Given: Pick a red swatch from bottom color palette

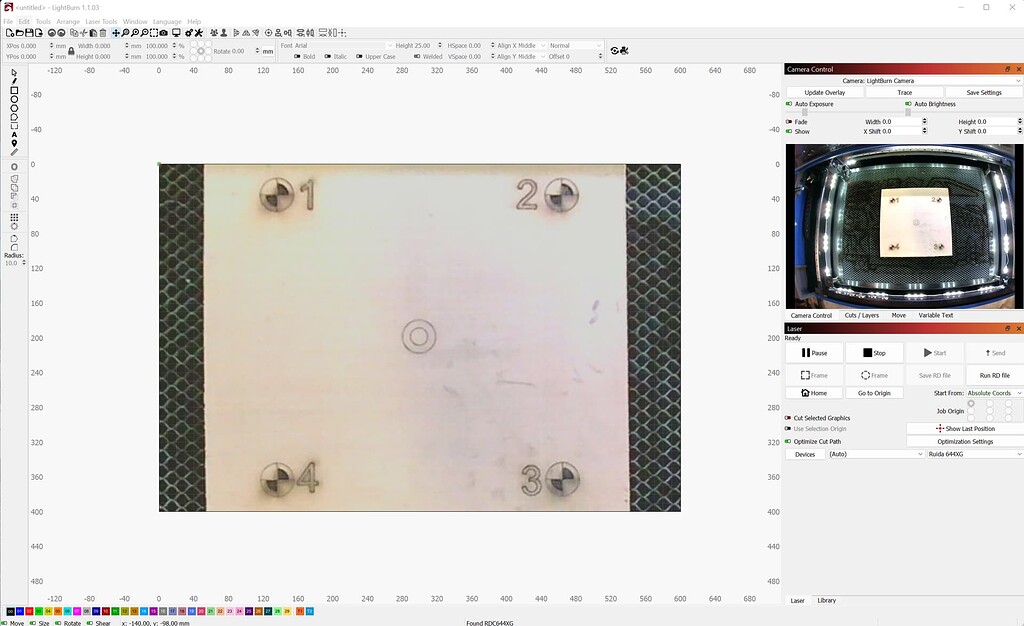Looking at the screenshot, I should (29, 612).
